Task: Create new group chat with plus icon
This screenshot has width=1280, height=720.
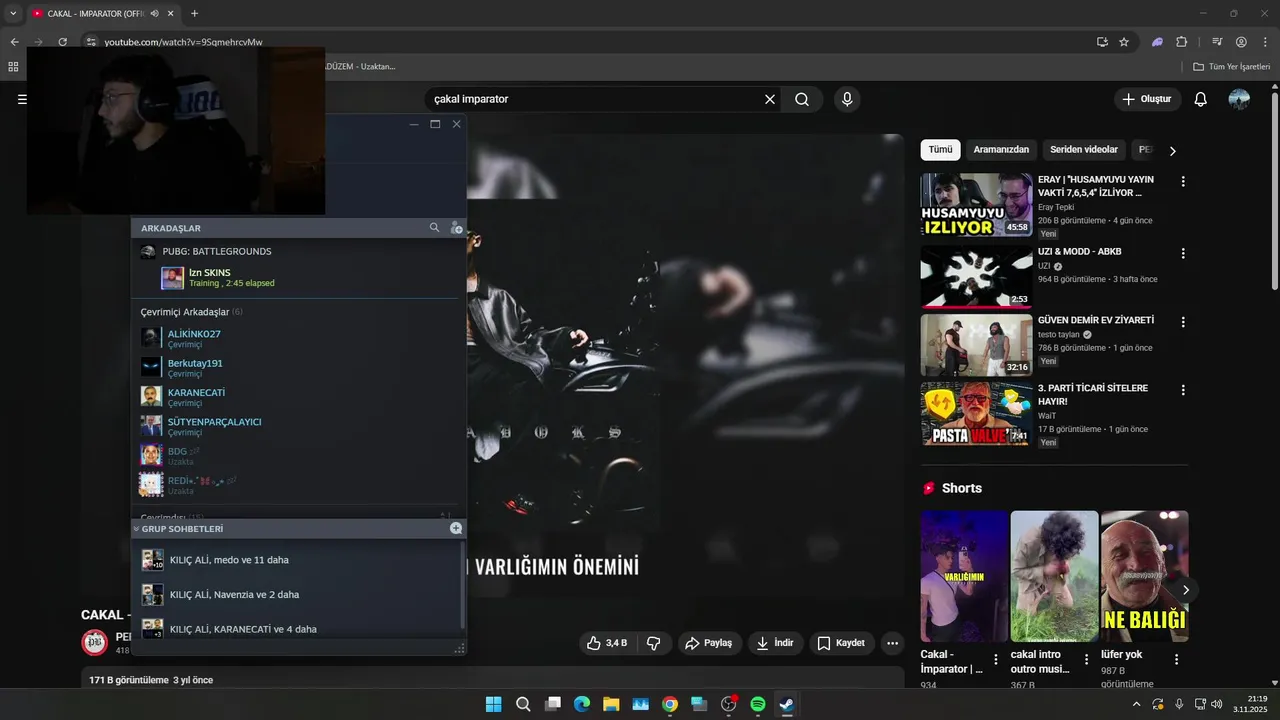Action: point(456,528)
